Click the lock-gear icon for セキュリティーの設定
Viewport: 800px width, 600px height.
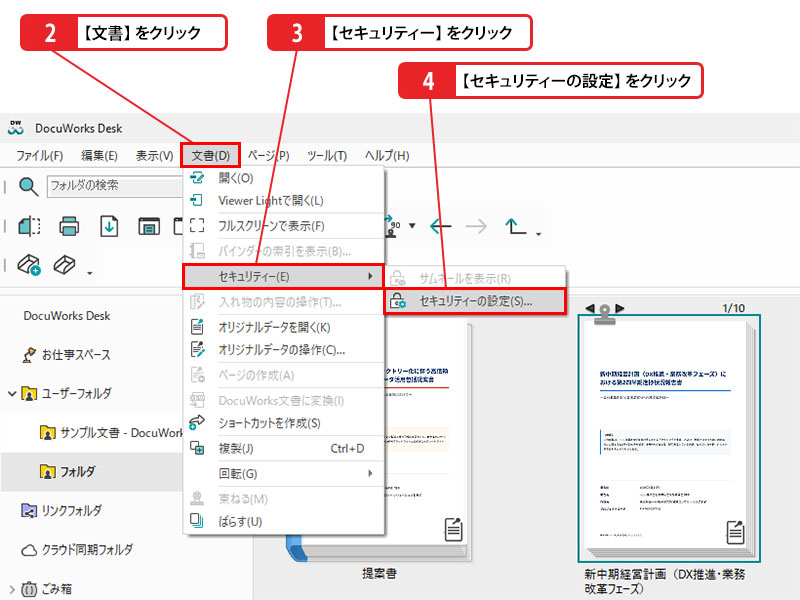[397, 301]
